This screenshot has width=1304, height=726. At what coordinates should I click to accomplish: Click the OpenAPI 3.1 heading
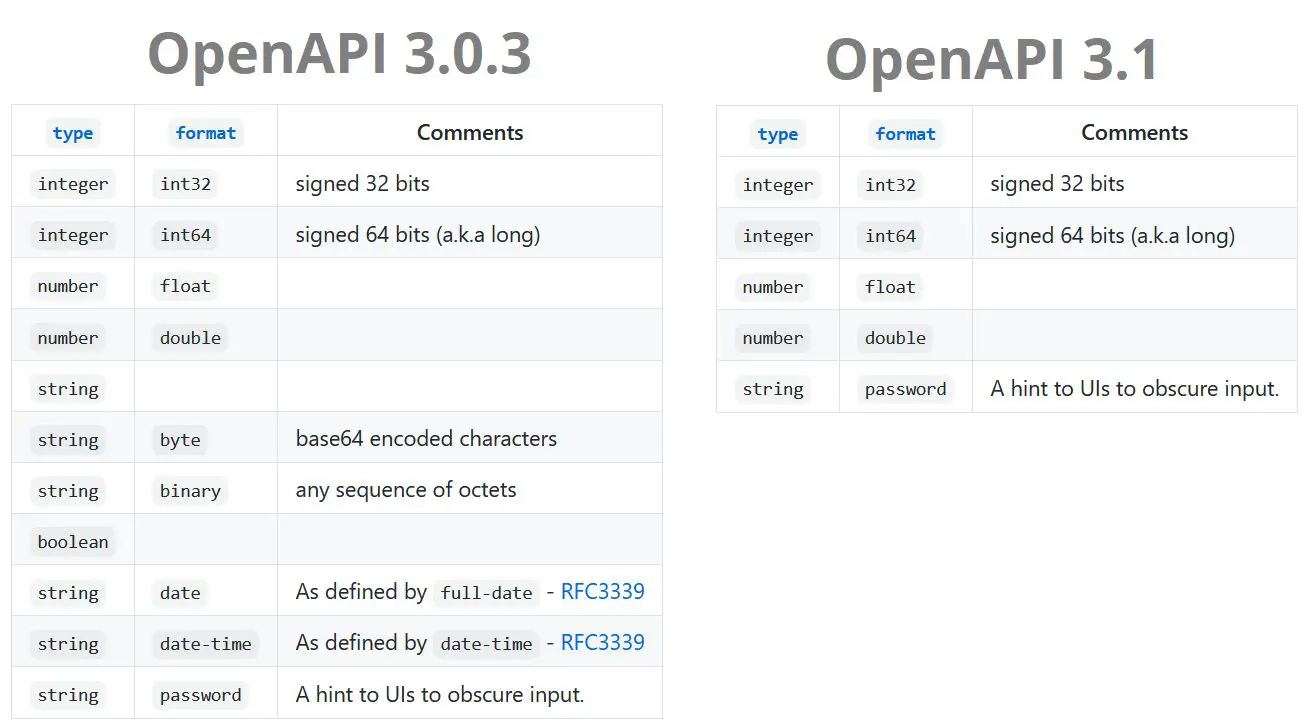coord(991,58)
